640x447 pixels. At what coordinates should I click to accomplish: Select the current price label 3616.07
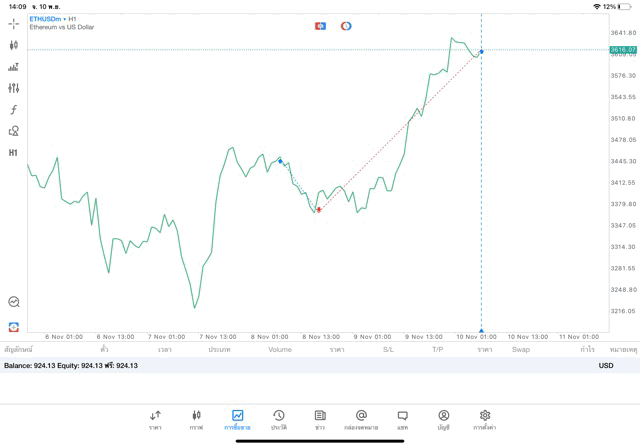623,49
